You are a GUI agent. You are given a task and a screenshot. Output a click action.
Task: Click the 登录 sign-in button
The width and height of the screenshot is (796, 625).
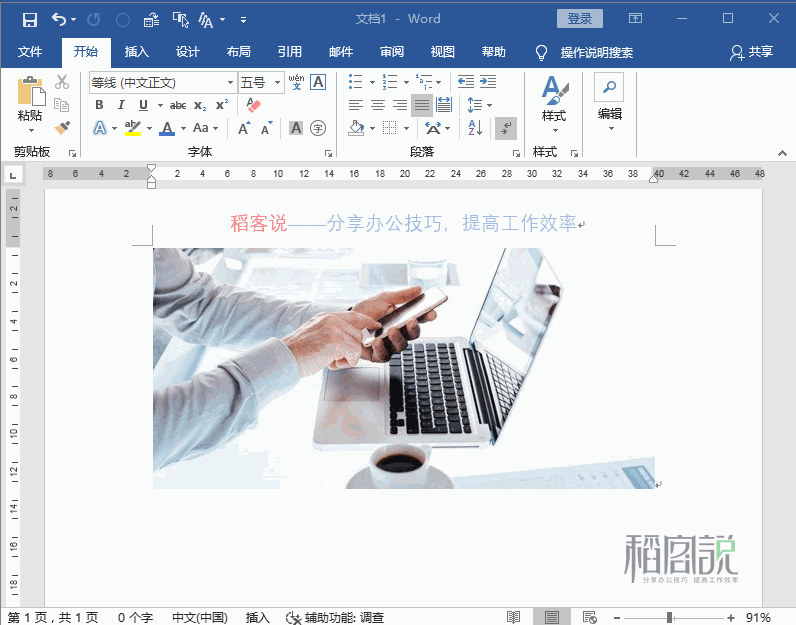coord(579,19)
